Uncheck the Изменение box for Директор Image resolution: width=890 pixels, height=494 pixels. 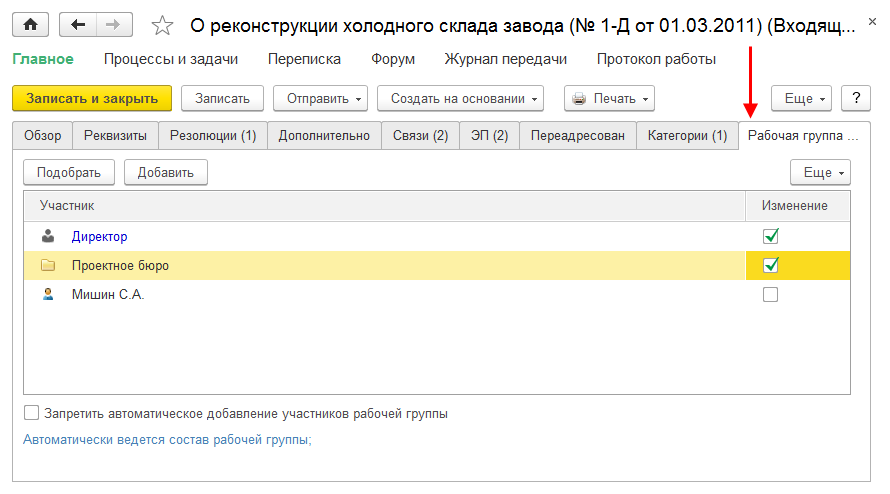coord(770,237)
